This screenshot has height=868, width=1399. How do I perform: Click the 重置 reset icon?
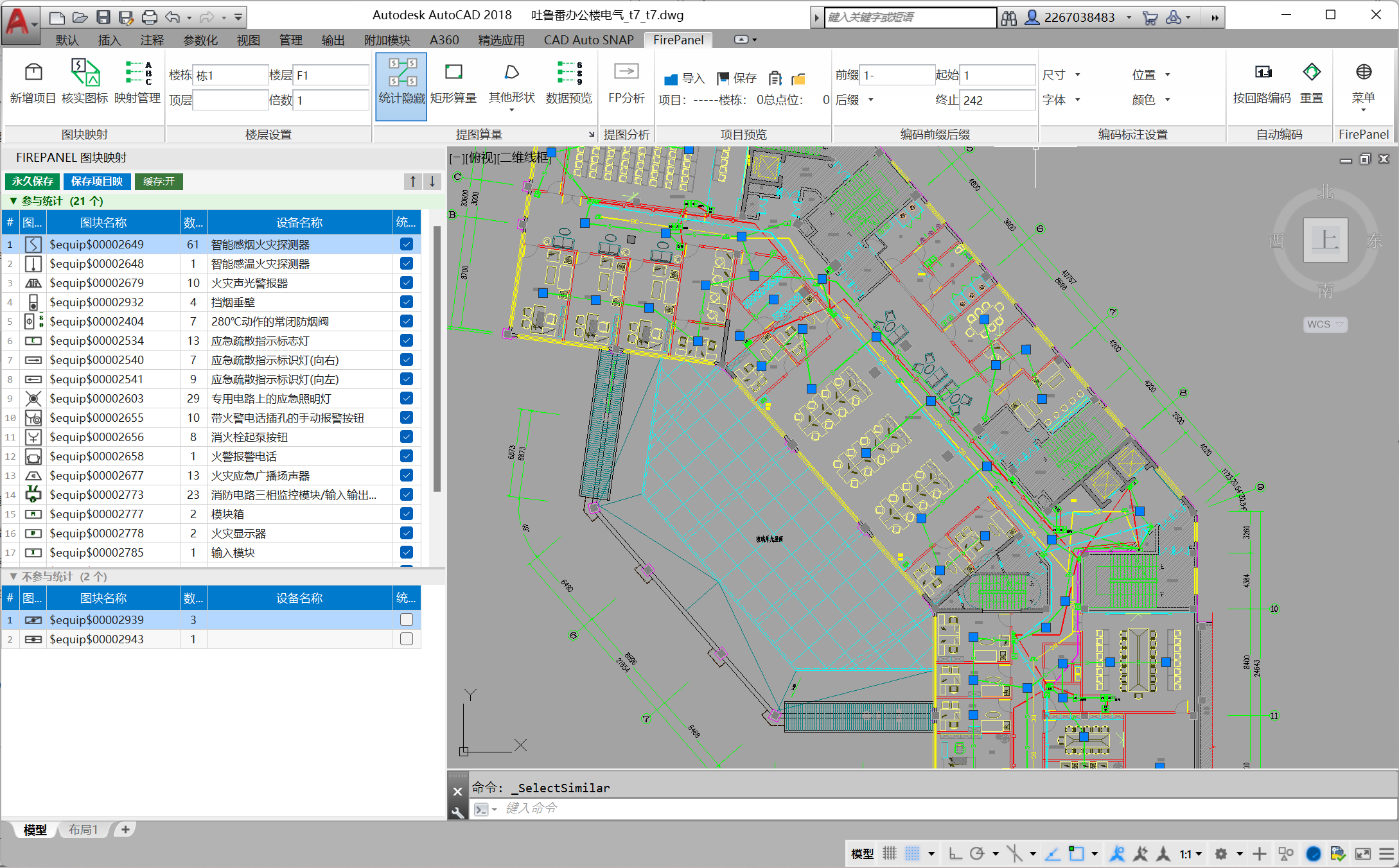tap(1312, 83)
